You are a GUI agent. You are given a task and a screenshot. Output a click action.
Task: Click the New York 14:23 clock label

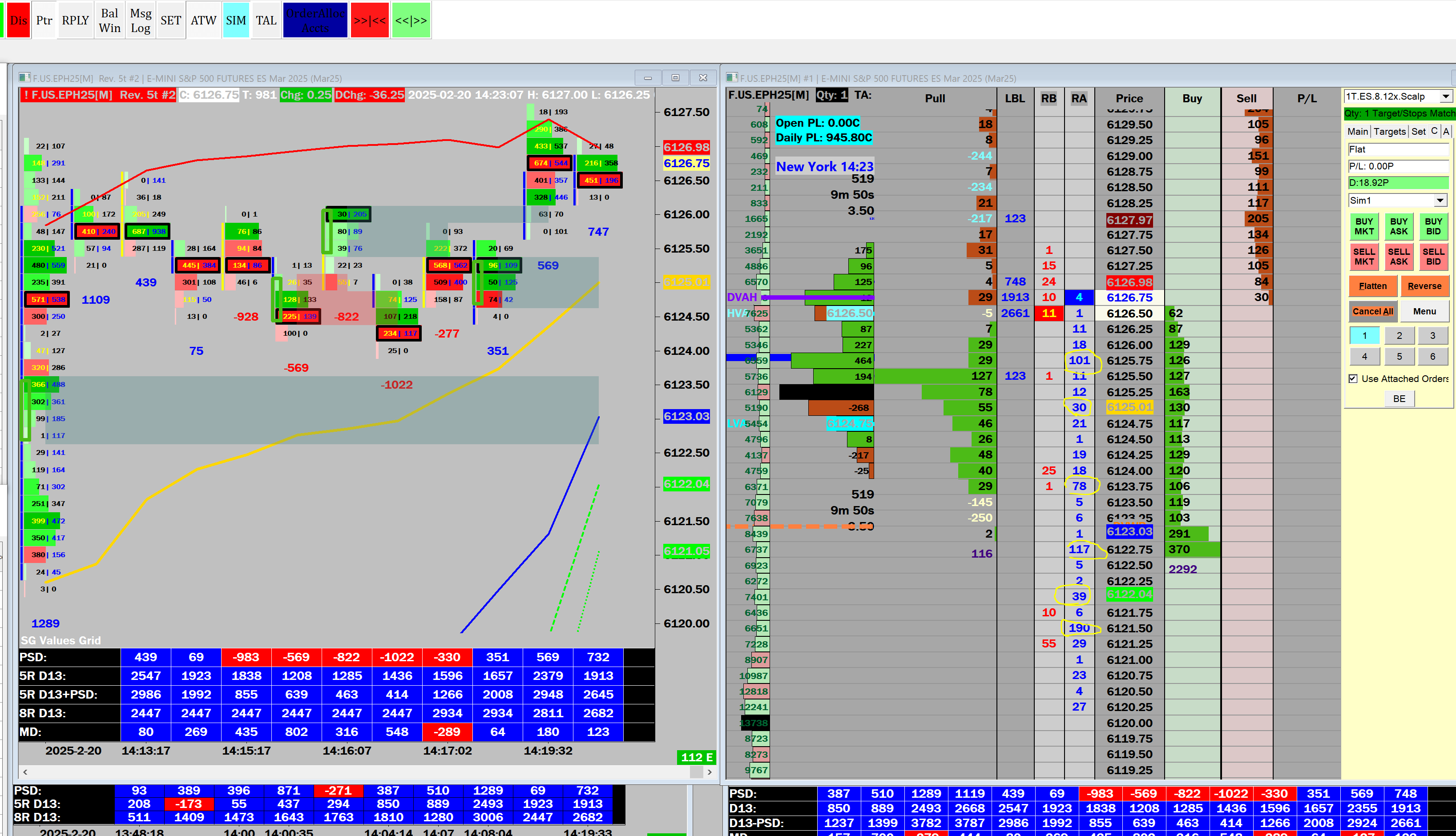tap(824, 166)
